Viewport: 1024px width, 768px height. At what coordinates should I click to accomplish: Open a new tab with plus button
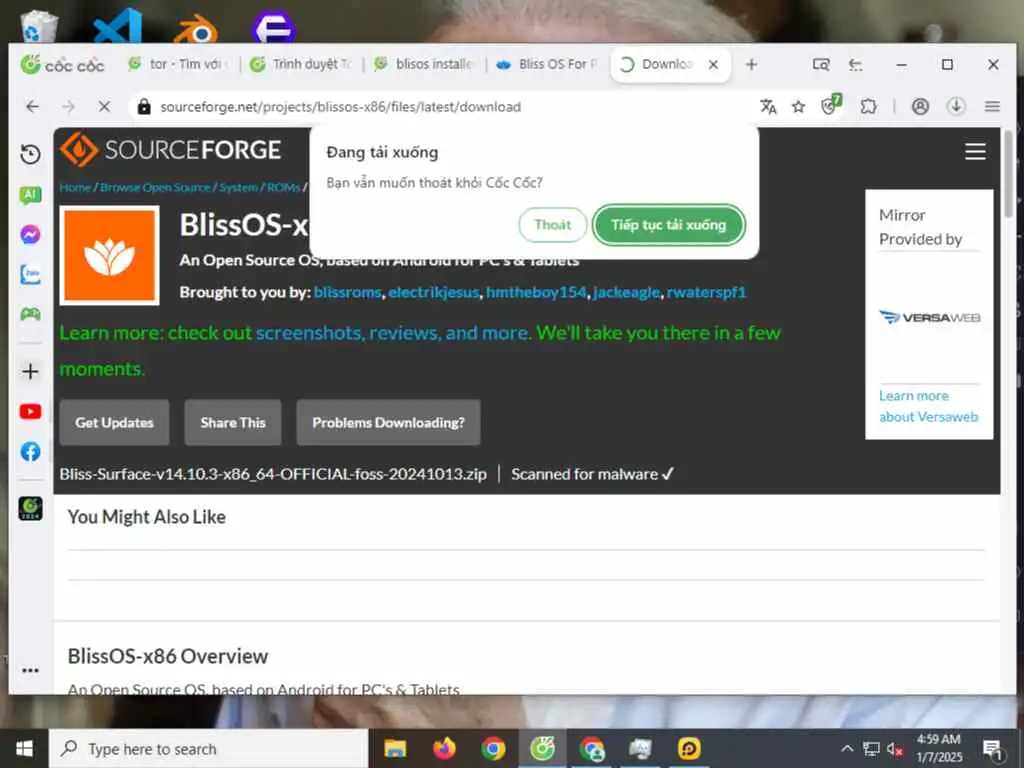click(x=751, y=65)
